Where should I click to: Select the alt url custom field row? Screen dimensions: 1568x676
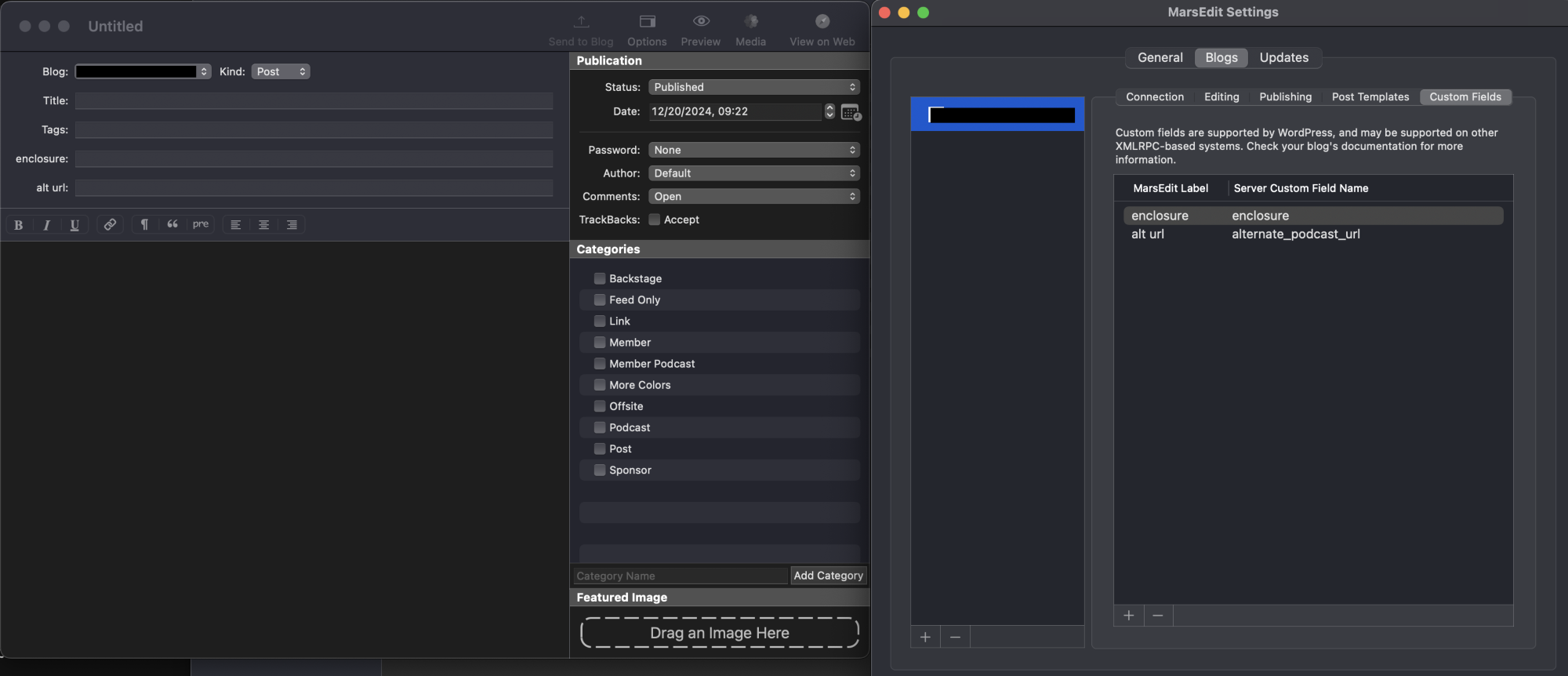pyautogui.click(x=1313, y=234)
